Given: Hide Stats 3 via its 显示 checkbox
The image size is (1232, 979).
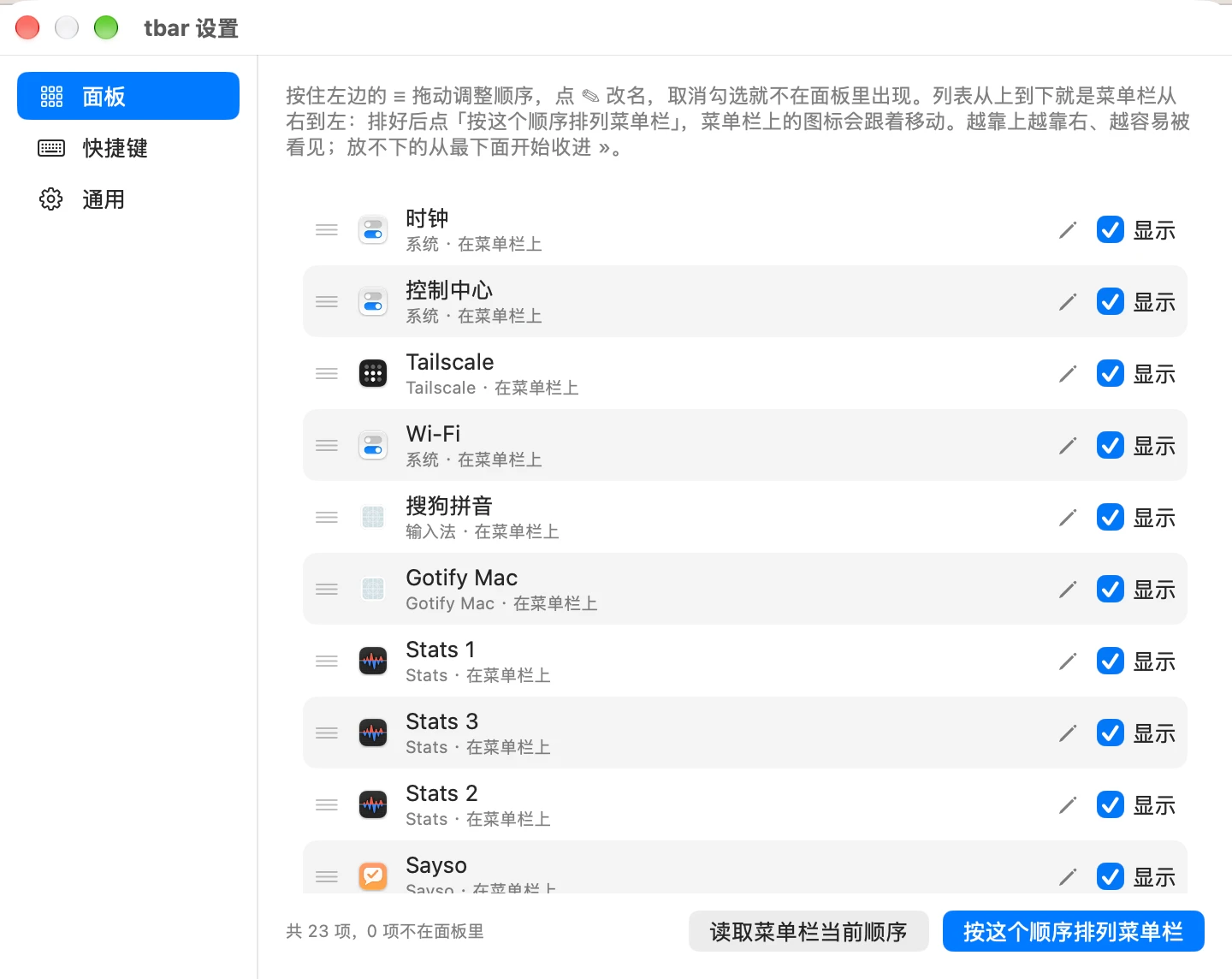Looking at the screenshot, I should (x=1111, y=733).
